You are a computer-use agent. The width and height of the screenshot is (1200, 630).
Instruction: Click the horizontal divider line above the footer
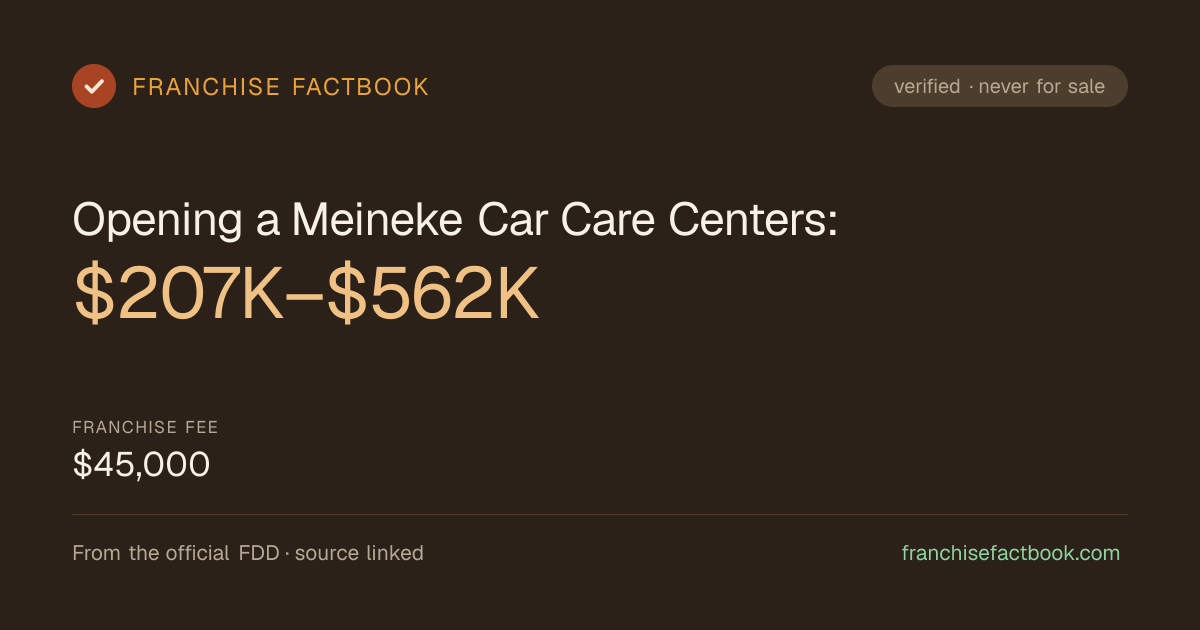pos(600,515)
